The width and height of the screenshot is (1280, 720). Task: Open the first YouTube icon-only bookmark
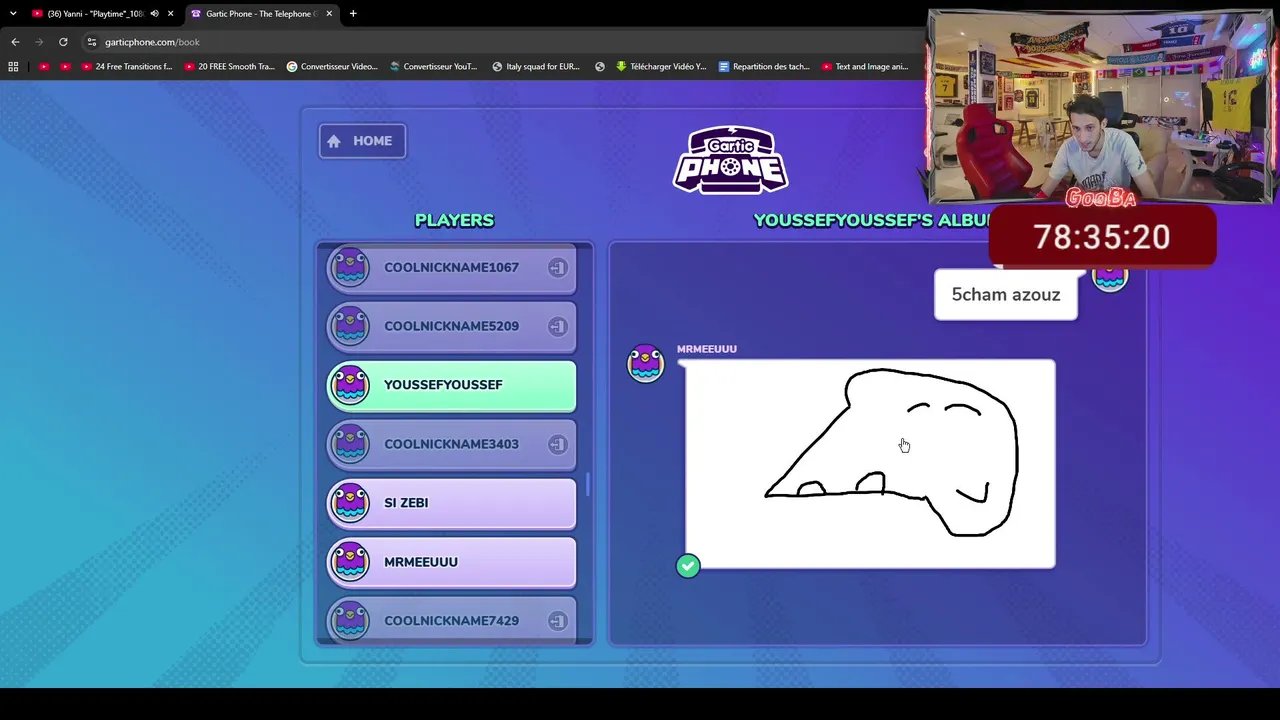[x=44, y=67]
